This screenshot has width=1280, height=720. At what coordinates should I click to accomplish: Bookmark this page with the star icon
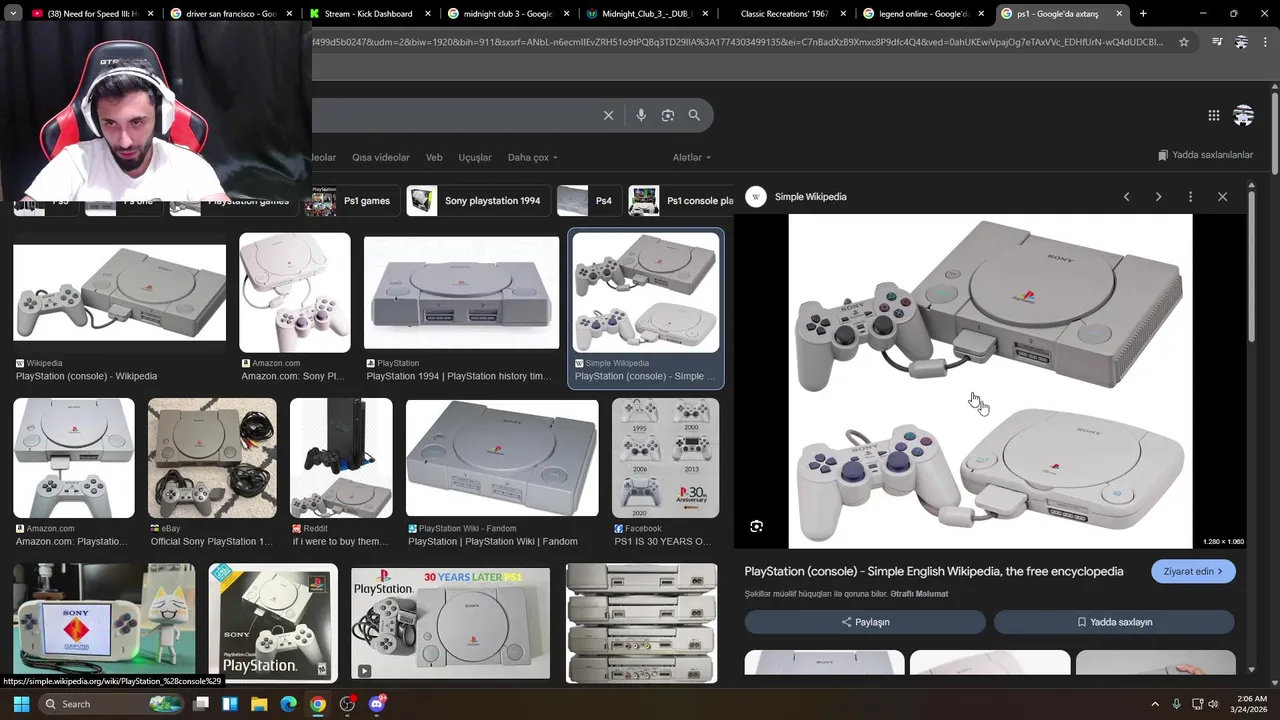pos(1184,42)
